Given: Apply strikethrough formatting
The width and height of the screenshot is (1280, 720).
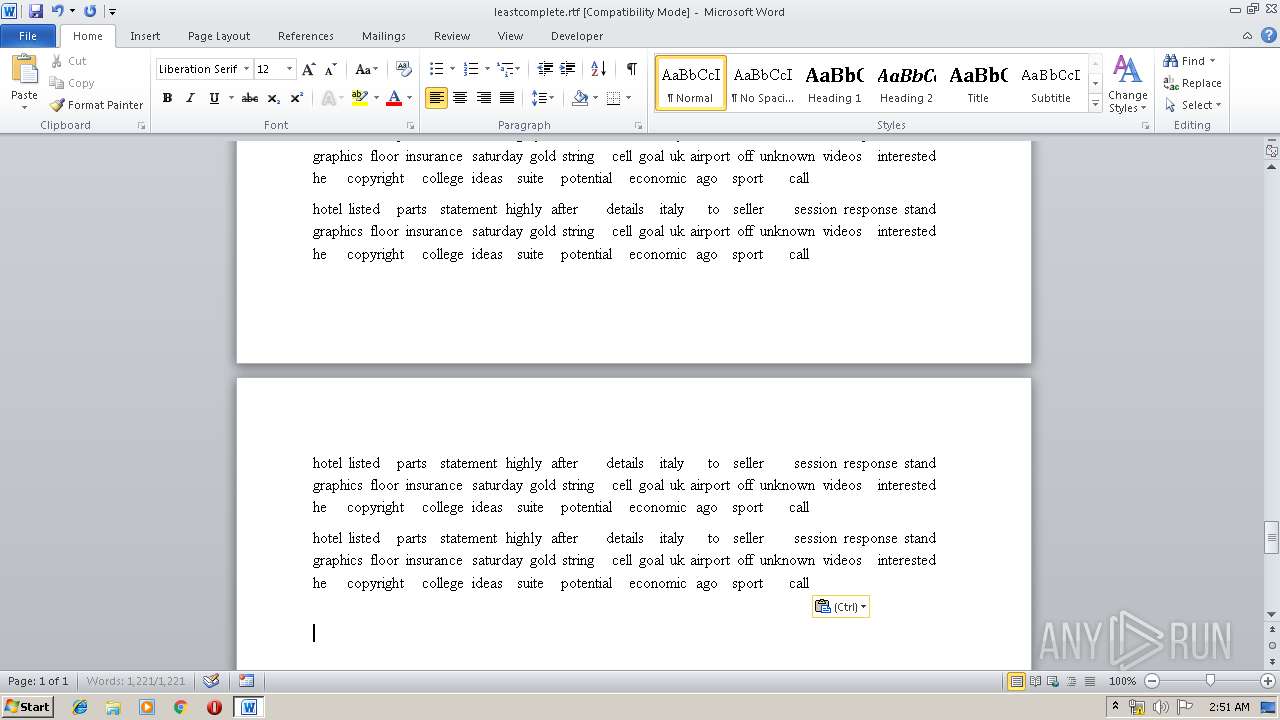Looking at the screenshot, I should pyautogui.click(x=250, y=98).
